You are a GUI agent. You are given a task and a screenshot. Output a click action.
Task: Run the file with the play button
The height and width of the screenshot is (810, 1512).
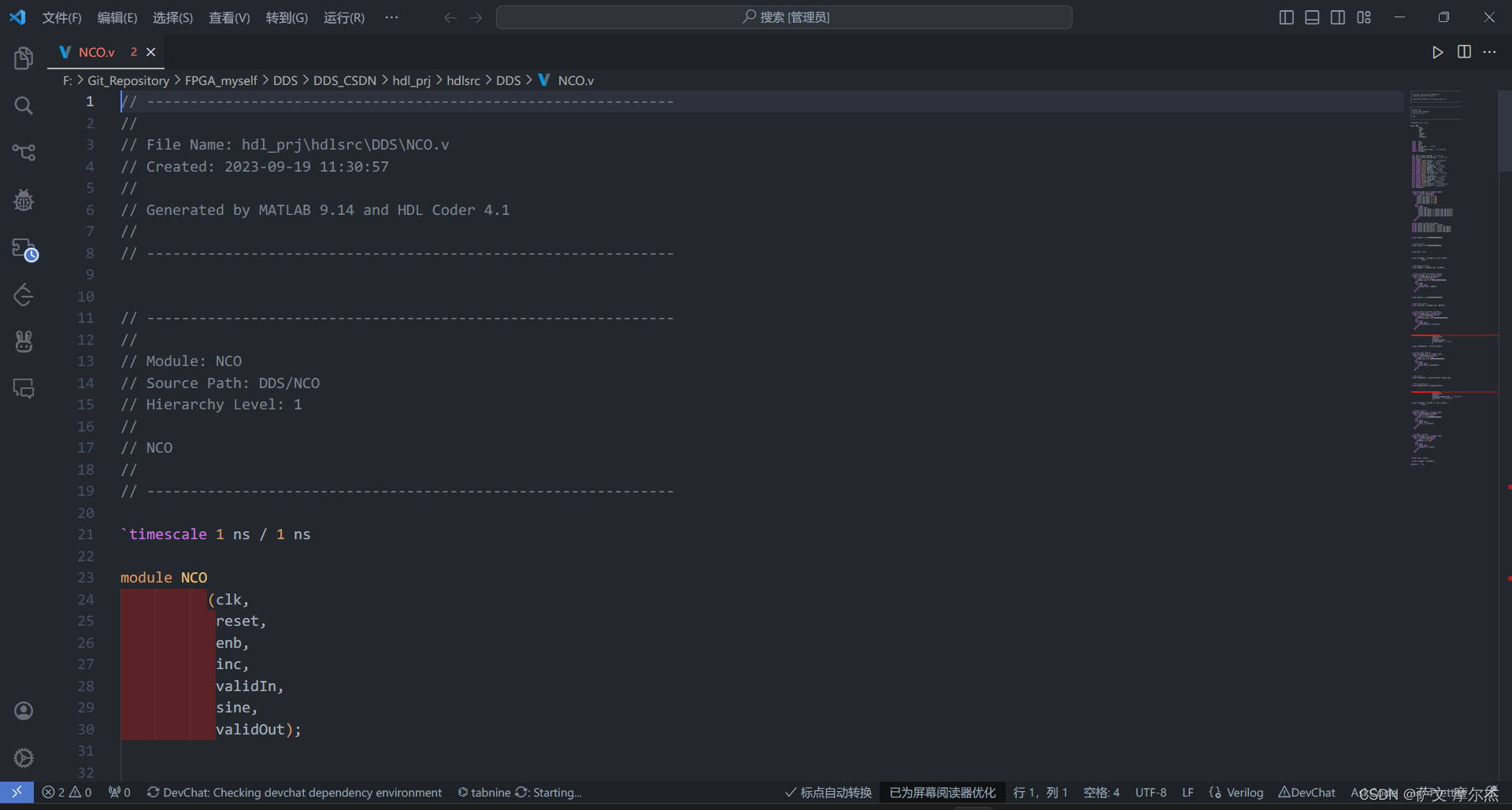(x=1437, y=52)
